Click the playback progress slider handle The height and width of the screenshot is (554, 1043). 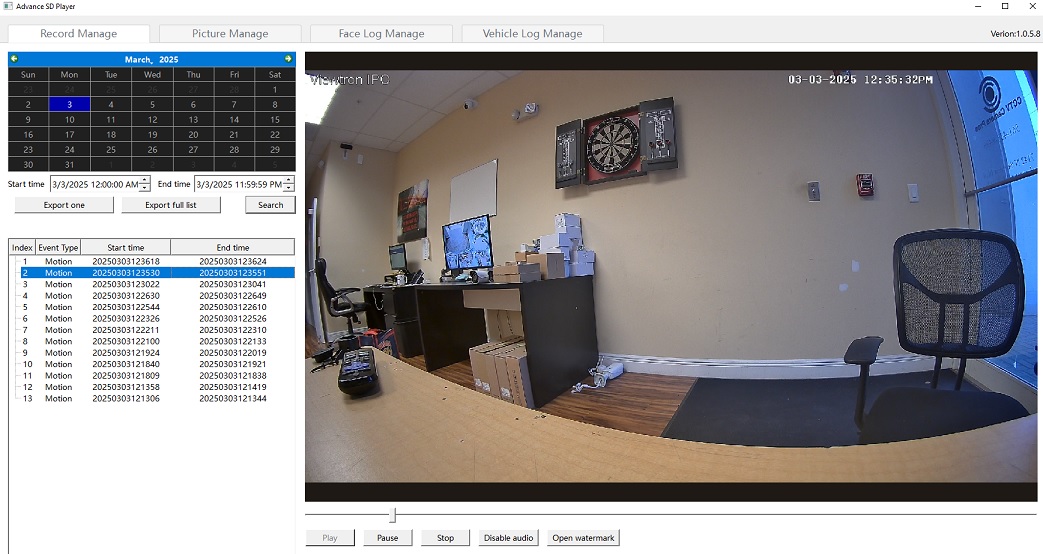pos(392,515)
